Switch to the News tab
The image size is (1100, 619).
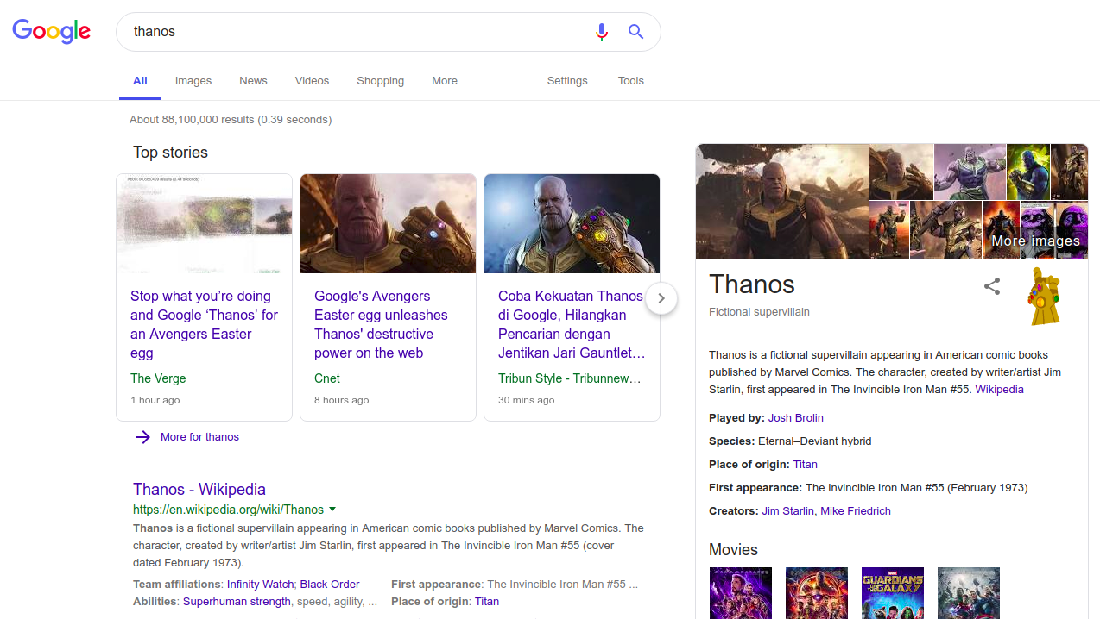tap(253, 81)
